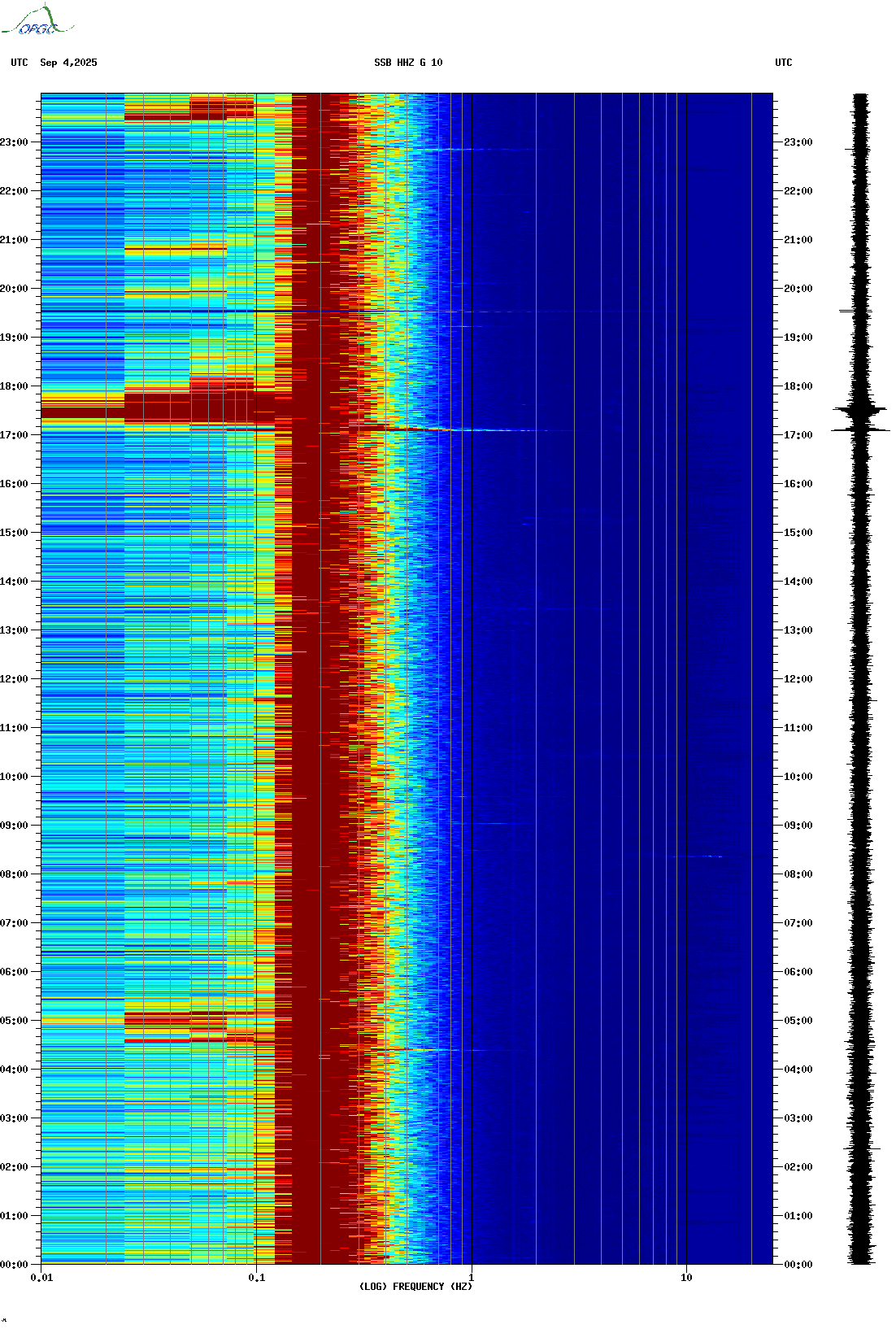Viewport: 896px width, 1329px height.
Task: Click 17:00 on the left time axis
Action: [x=14, y=435]
